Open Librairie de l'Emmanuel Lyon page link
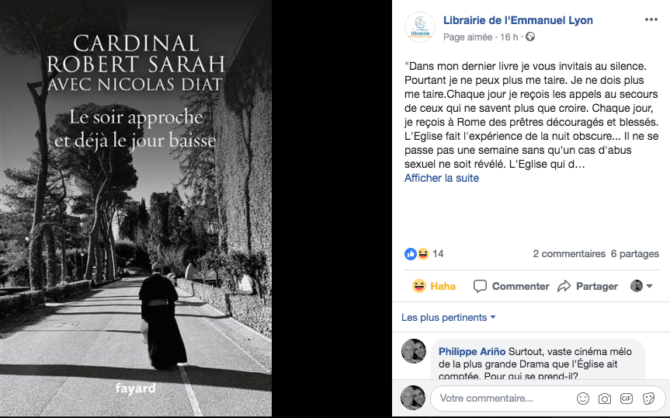670x418 pixels. pos(518,20)
